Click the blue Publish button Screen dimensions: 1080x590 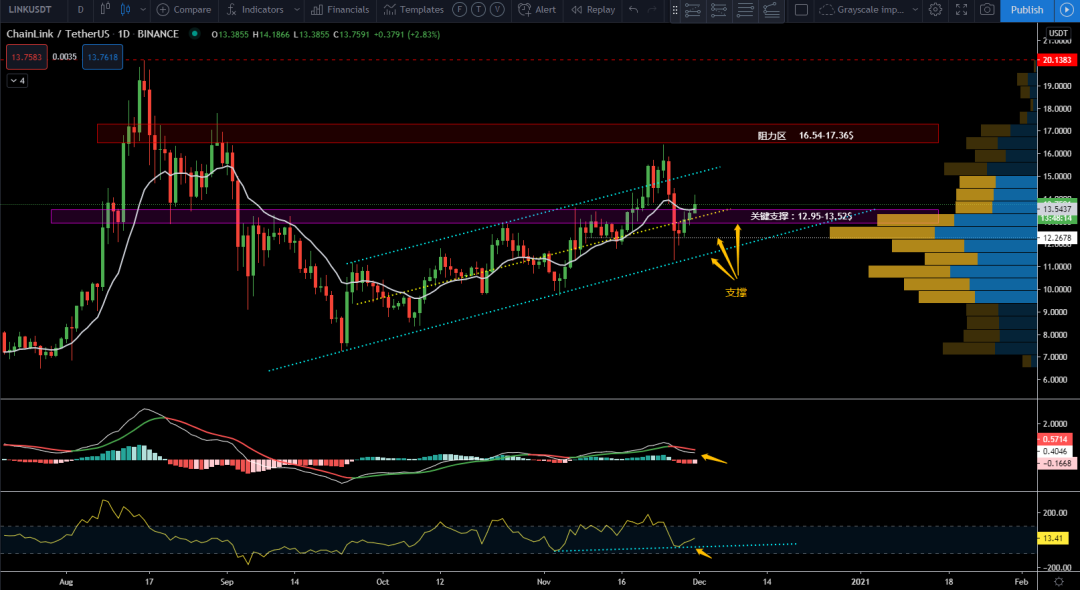[1026, 10]
